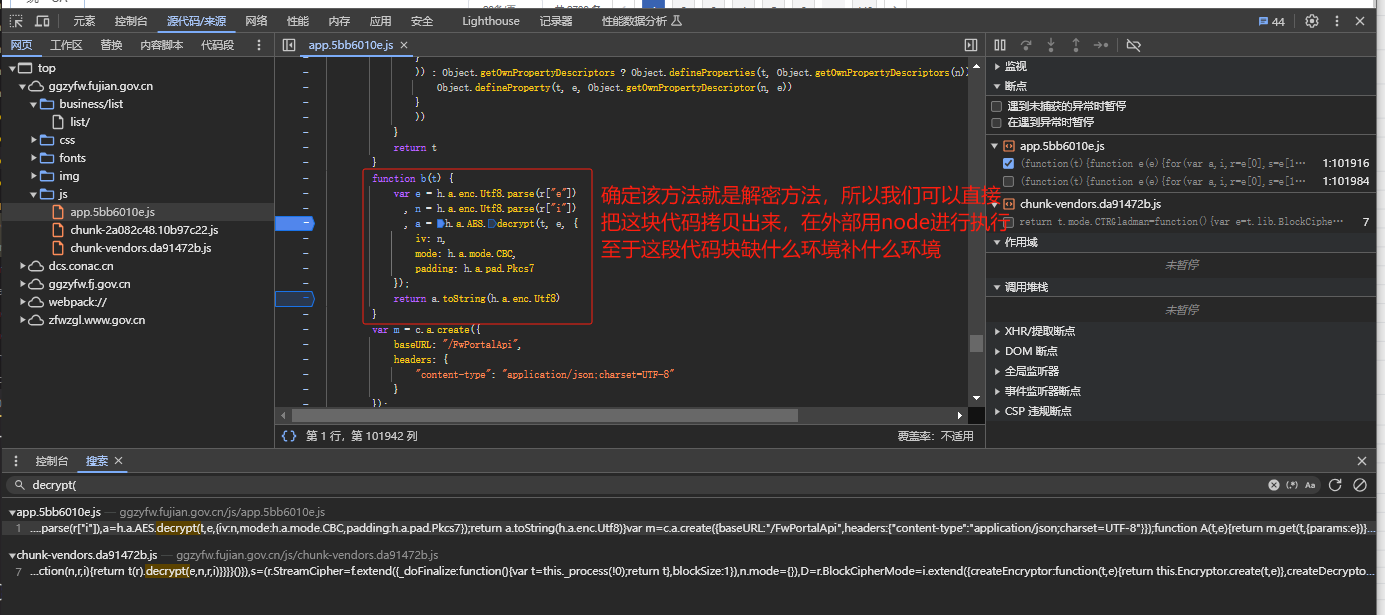1385x615 pixels.
Task: Toggle match case search option
Action: pos(1310,485)
